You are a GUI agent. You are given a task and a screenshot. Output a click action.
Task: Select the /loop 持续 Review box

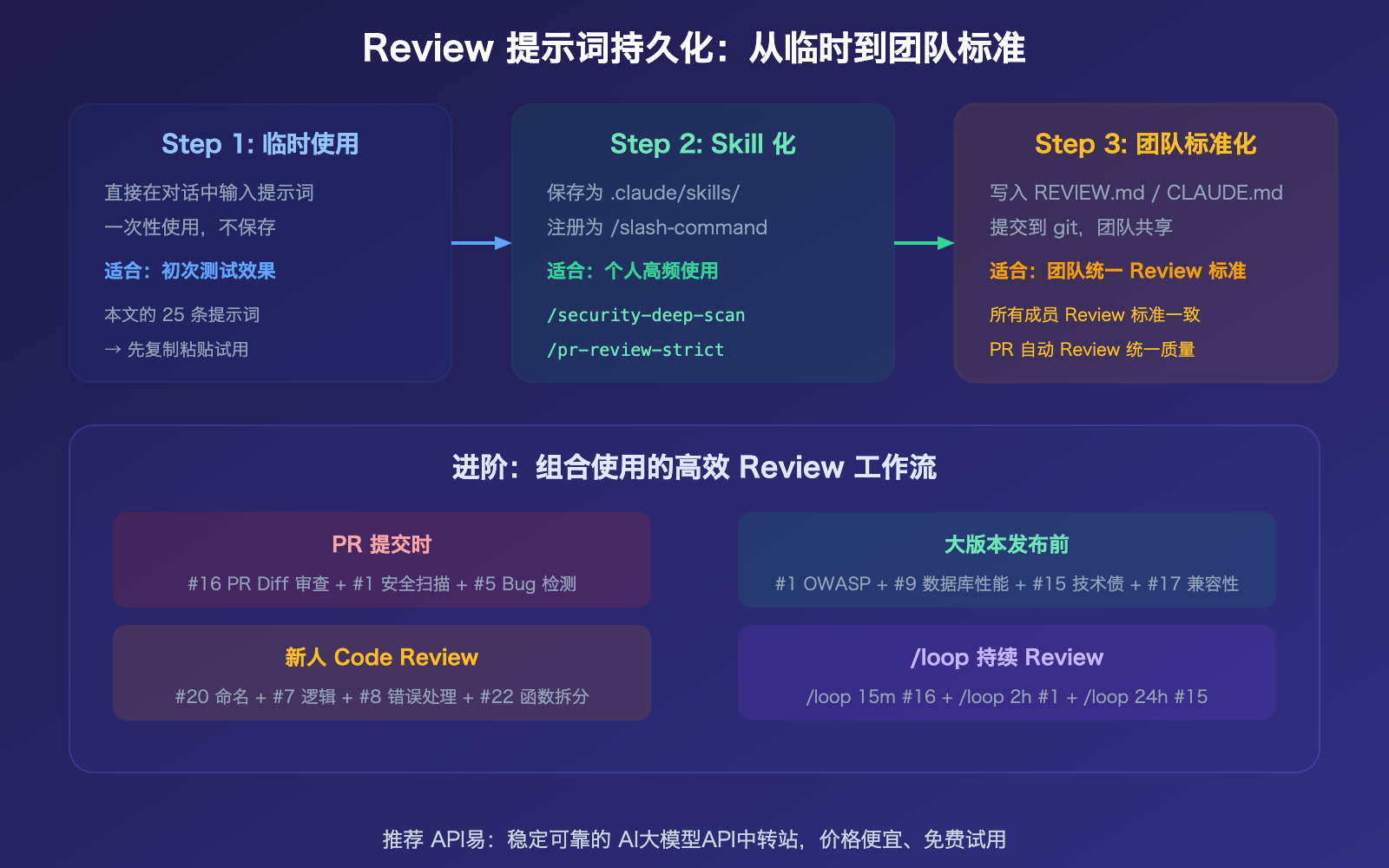coord(1007,673)
